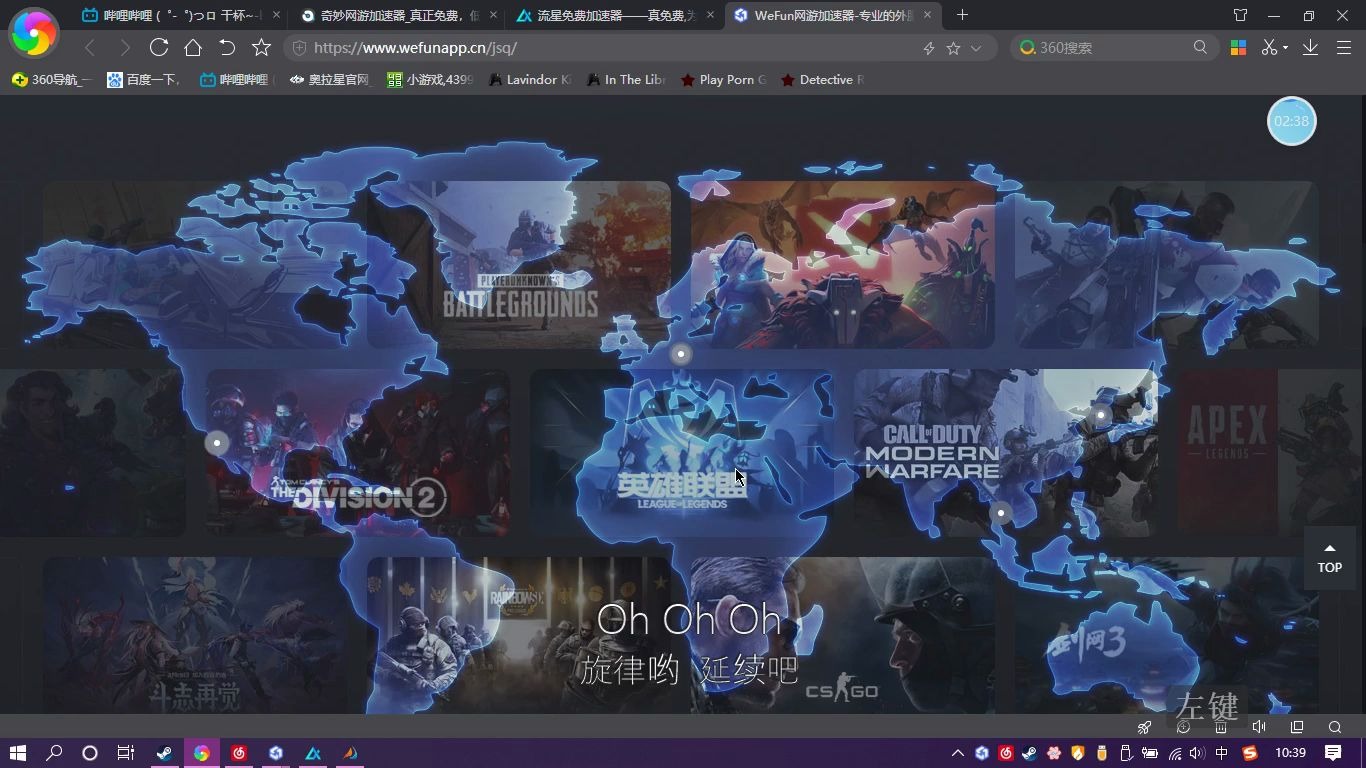Click the site security shield icon
The width and height of the screenshot is (1366, 768).
[x=299, y=48]
